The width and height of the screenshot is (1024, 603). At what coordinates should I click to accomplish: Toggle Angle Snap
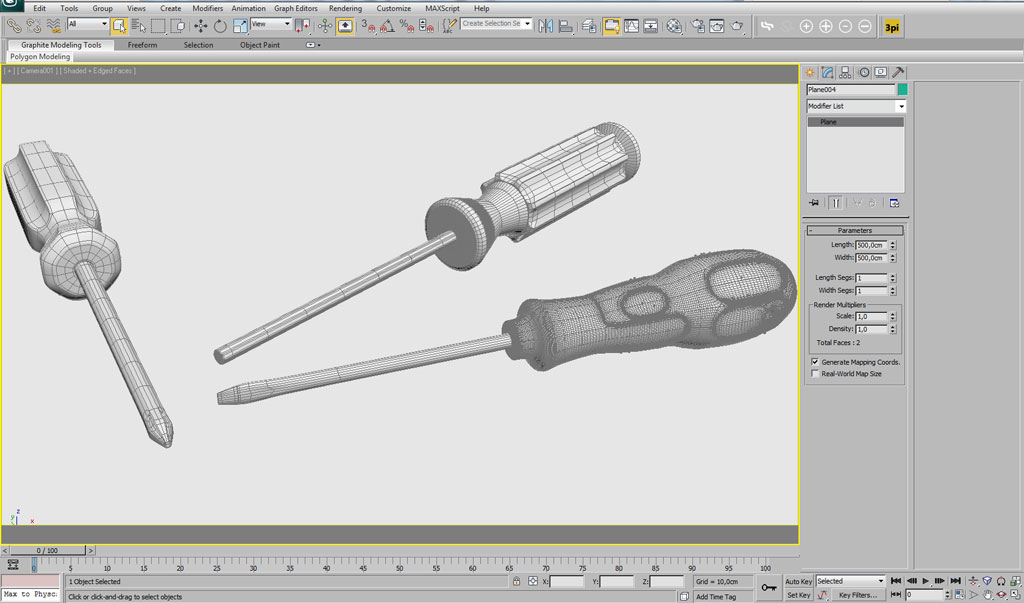click(x=387, y=26)
